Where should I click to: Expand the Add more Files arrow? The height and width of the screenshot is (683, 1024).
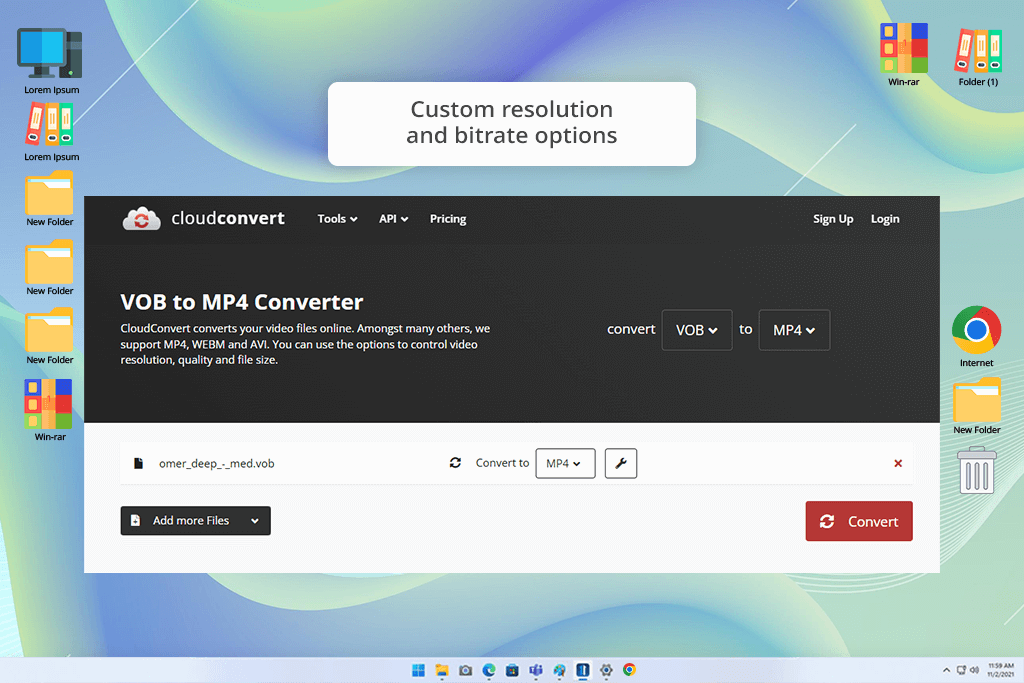255,520
